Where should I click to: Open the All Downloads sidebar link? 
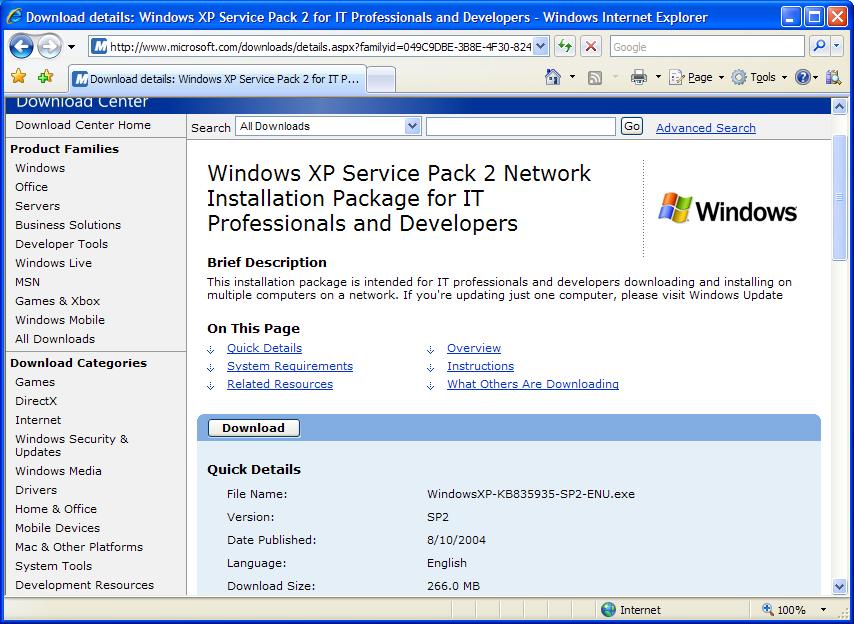coord(55,339)
